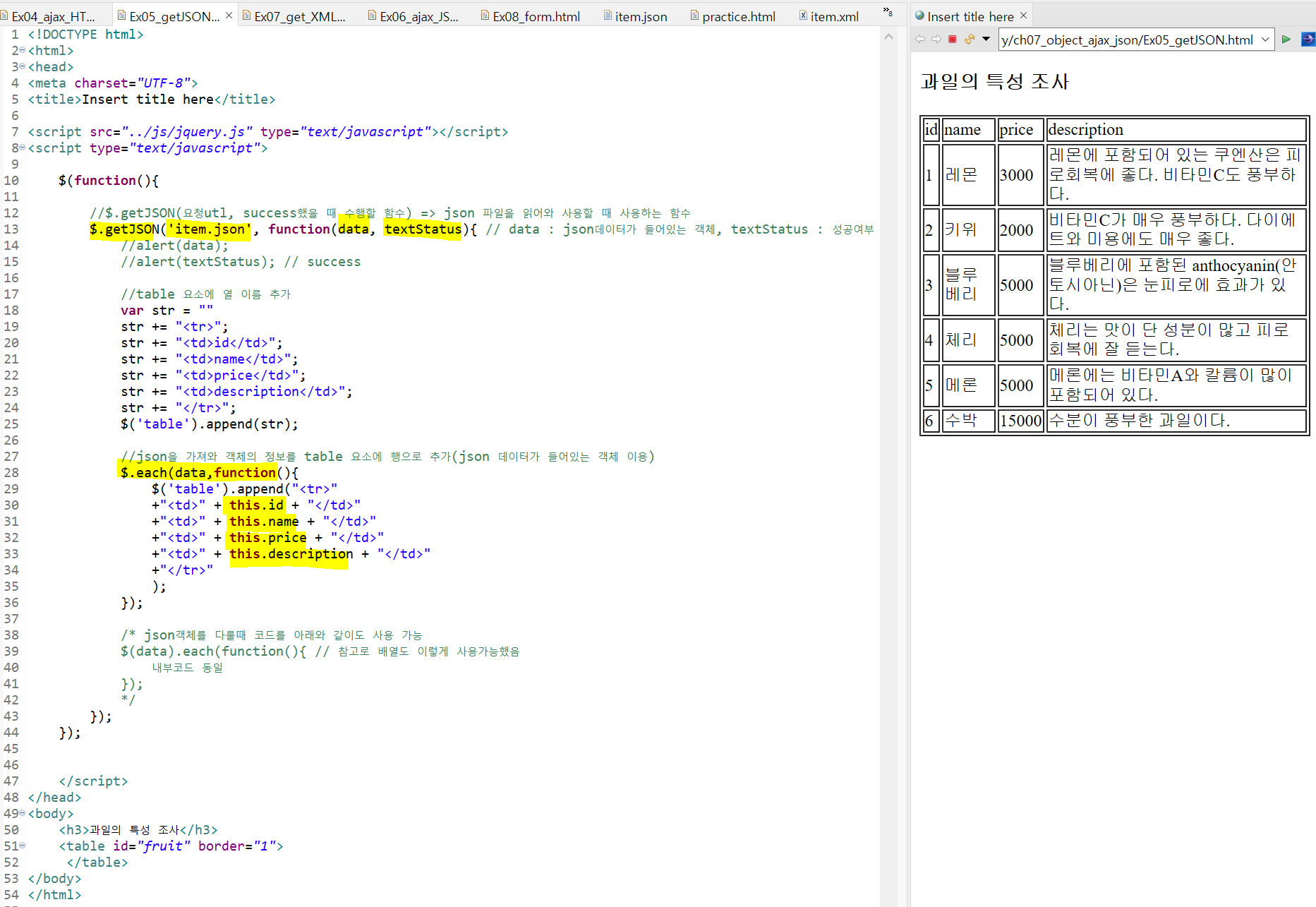Click the 15000 price cell
1316x907 pixels.
tap(1020, 421)
